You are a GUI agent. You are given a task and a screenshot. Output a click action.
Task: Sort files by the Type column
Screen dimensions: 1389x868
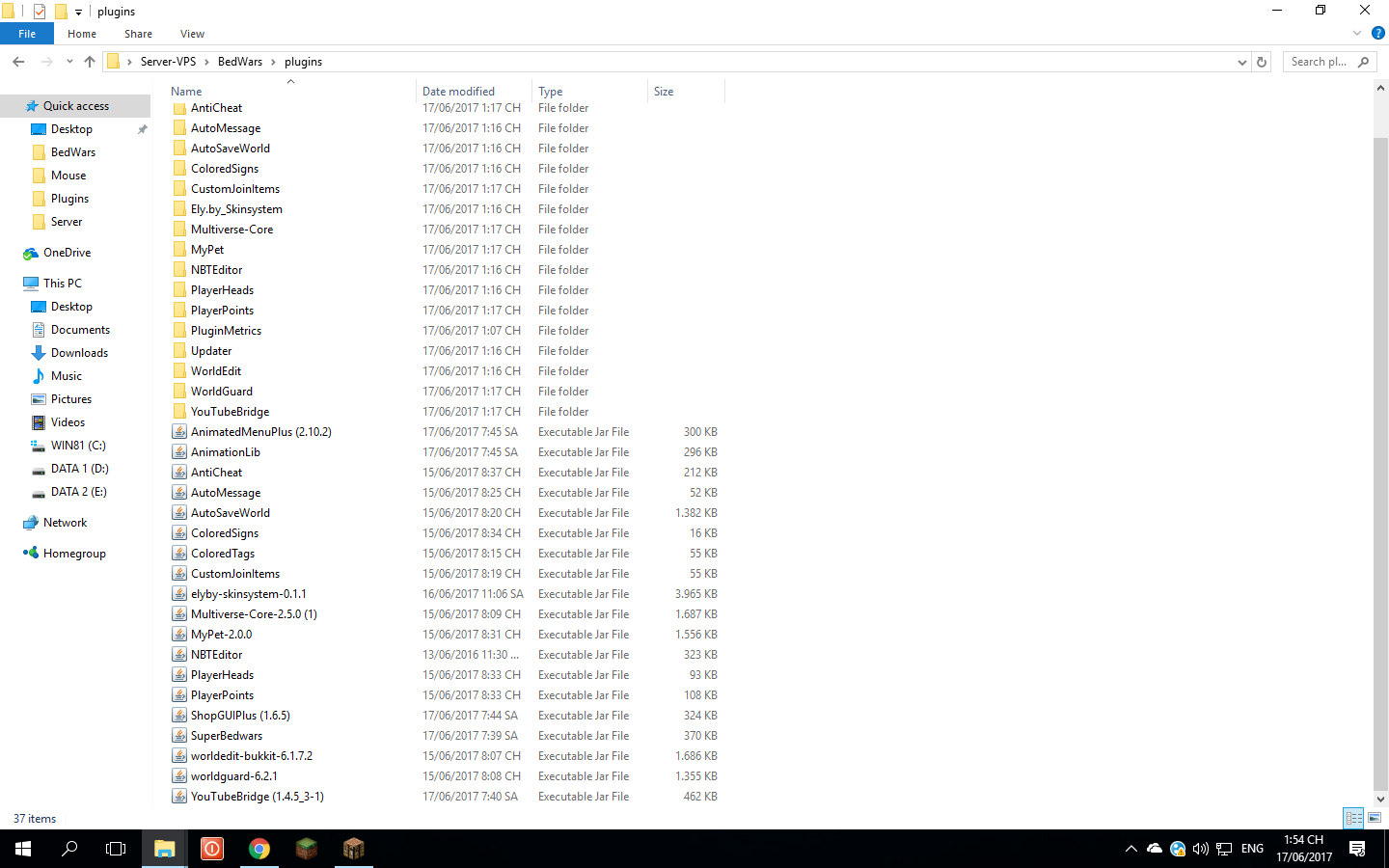coord(590,92)
